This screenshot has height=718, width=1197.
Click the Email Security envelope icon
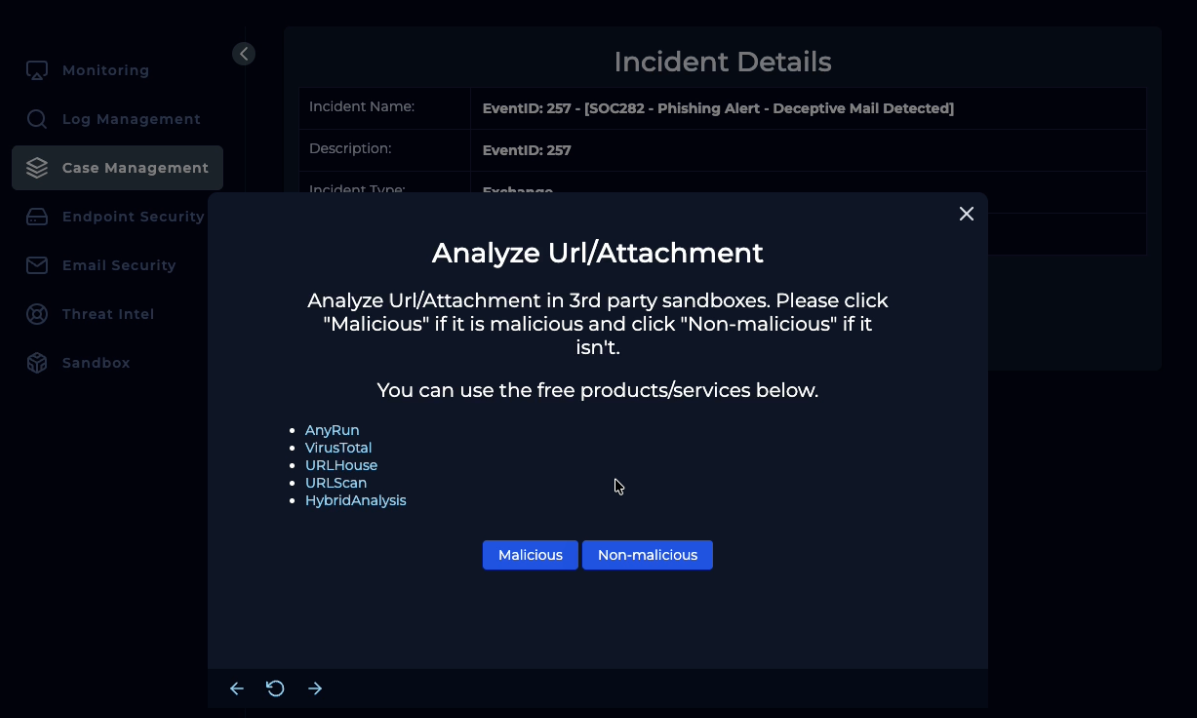37,266
